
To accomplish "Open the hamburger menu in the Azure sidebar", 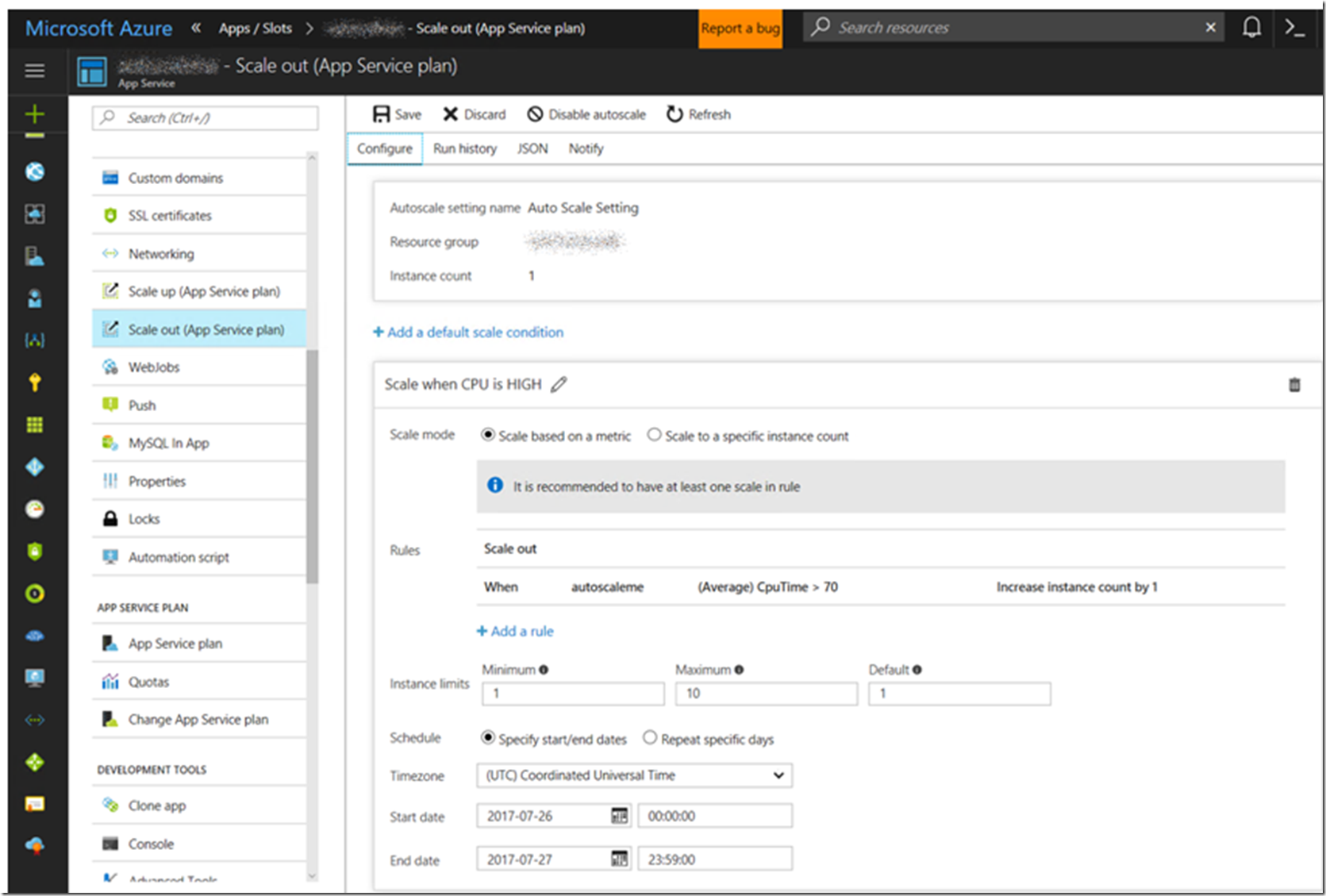I will 34,71.
